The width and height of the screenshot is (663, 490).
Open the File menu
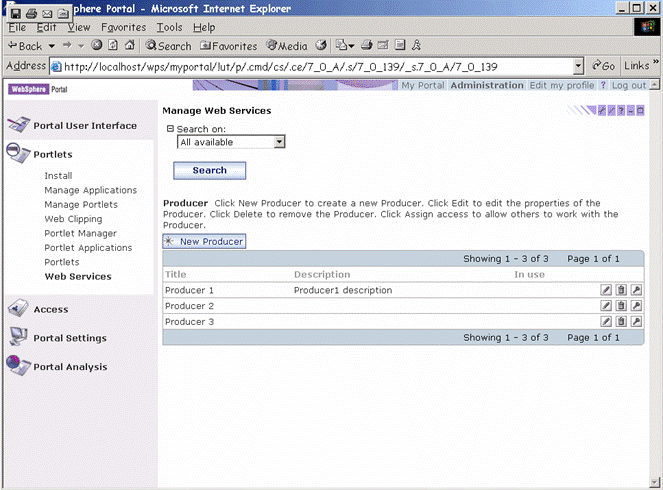click(x=17, y=27)
